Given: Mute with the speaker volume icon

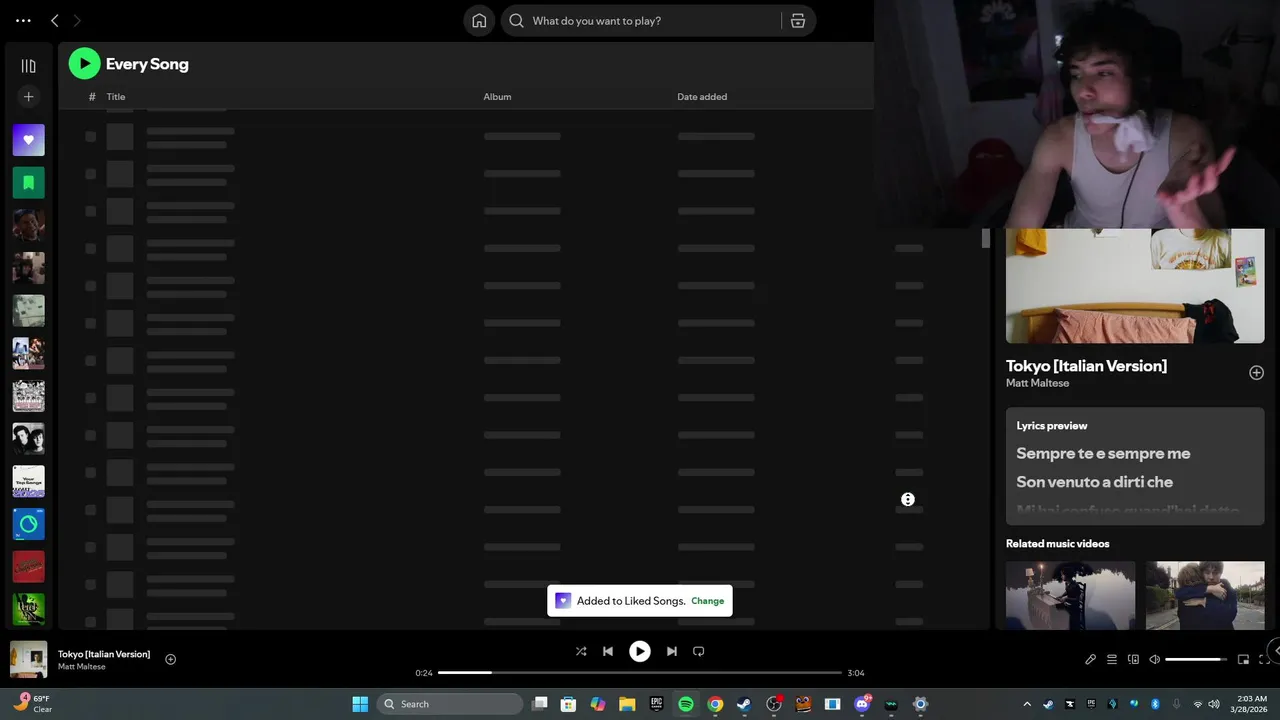Looking at the screenshot, I should click(x=1154, y=660).
